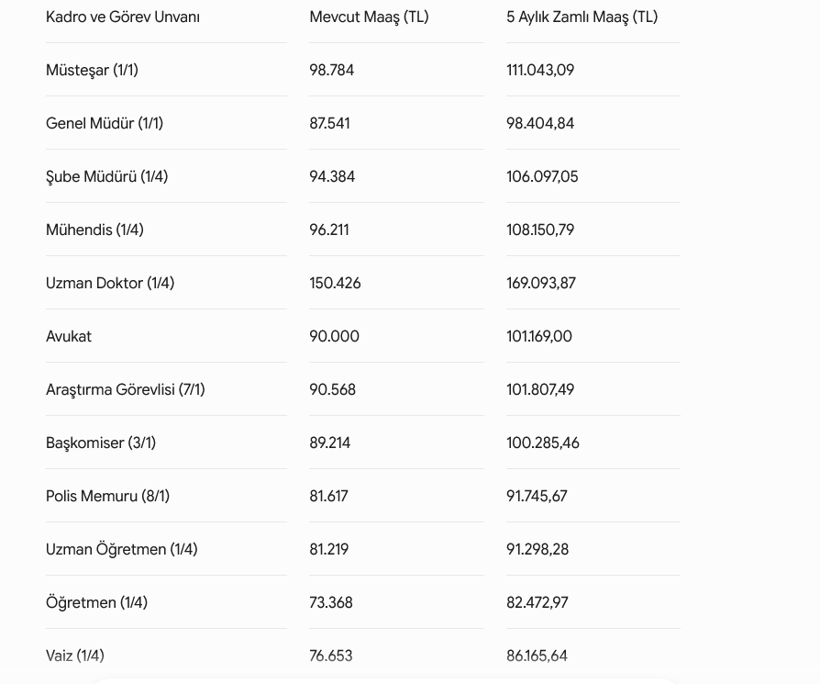Select the 111.043,09 raised salary value
Image resolution: width=820 pixels, height=684 pixels.
[x=540, y=70]
